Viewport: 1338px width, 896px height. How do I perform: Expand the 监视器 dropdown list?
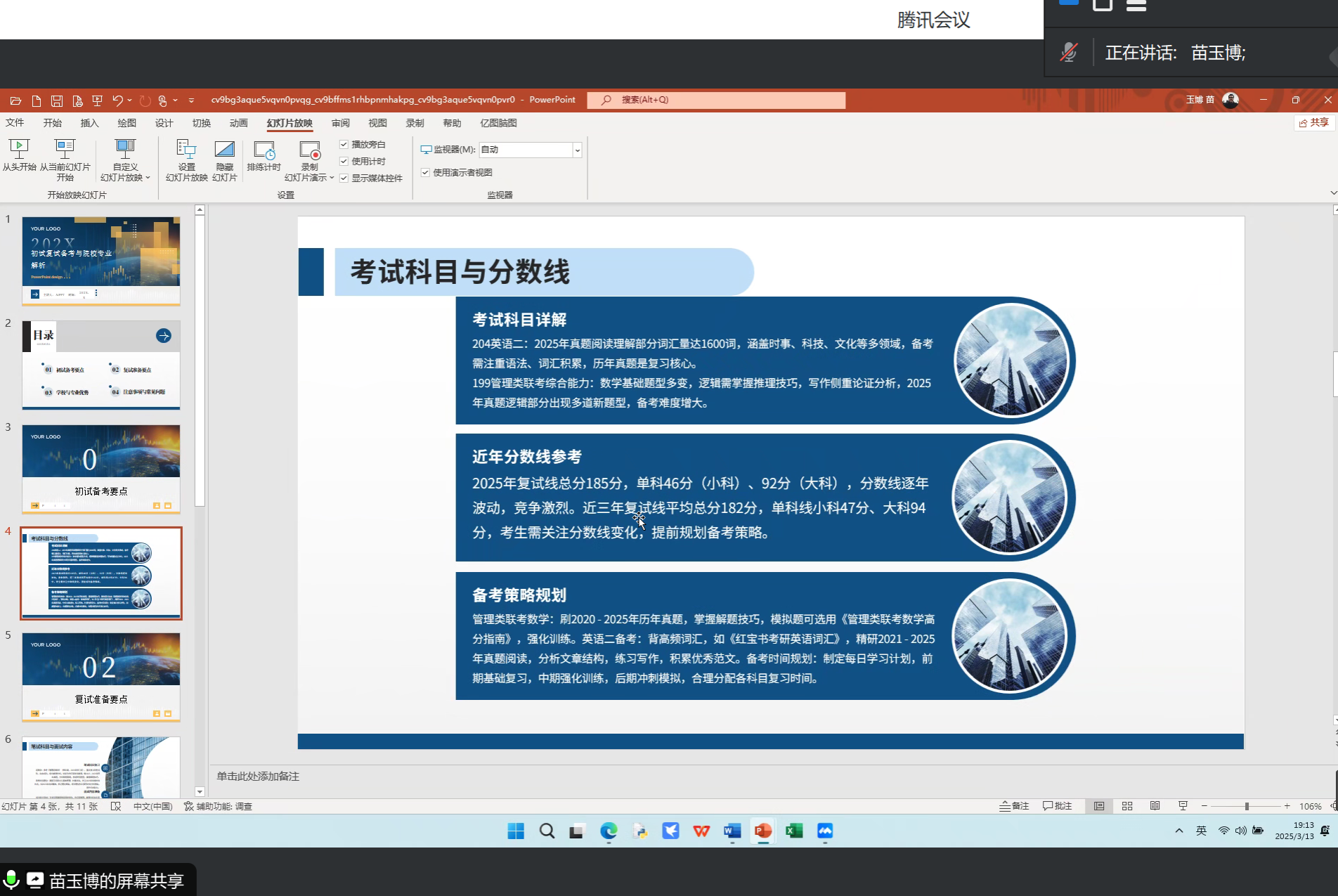(577, 150)
